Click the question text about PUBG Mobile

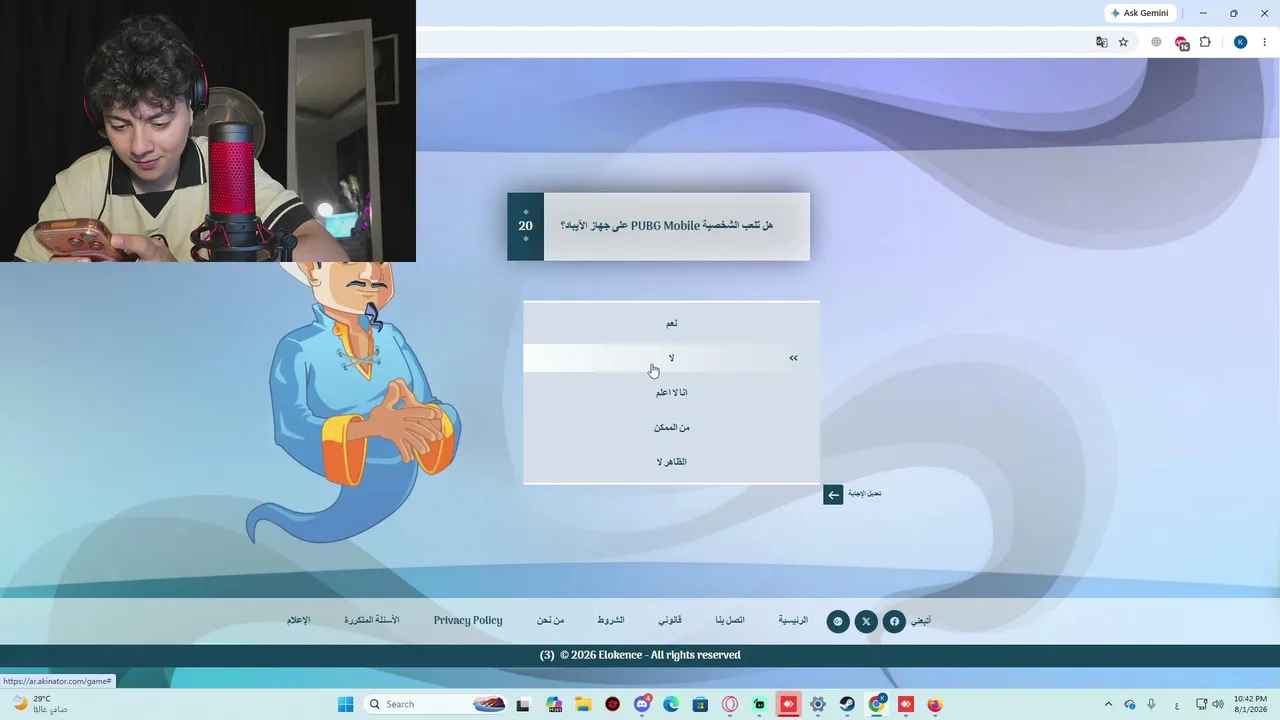pyautogui.click(x=666, y=226)
